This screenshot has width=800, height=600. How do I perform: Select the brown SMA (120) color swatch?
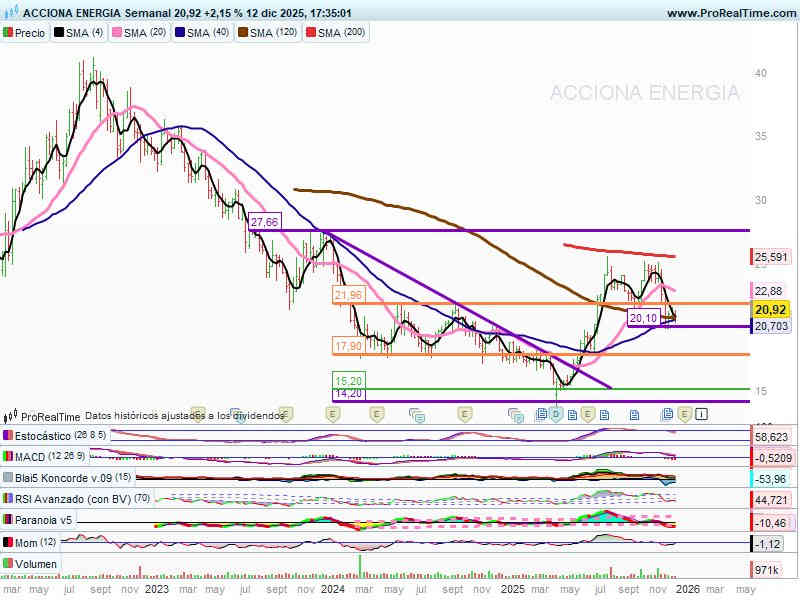coord(241,33)
